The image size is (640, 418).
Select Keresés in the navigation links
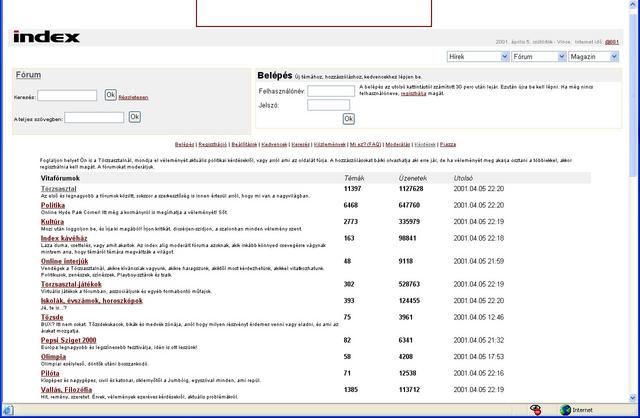pyautogui.click(x=300, y=145)
